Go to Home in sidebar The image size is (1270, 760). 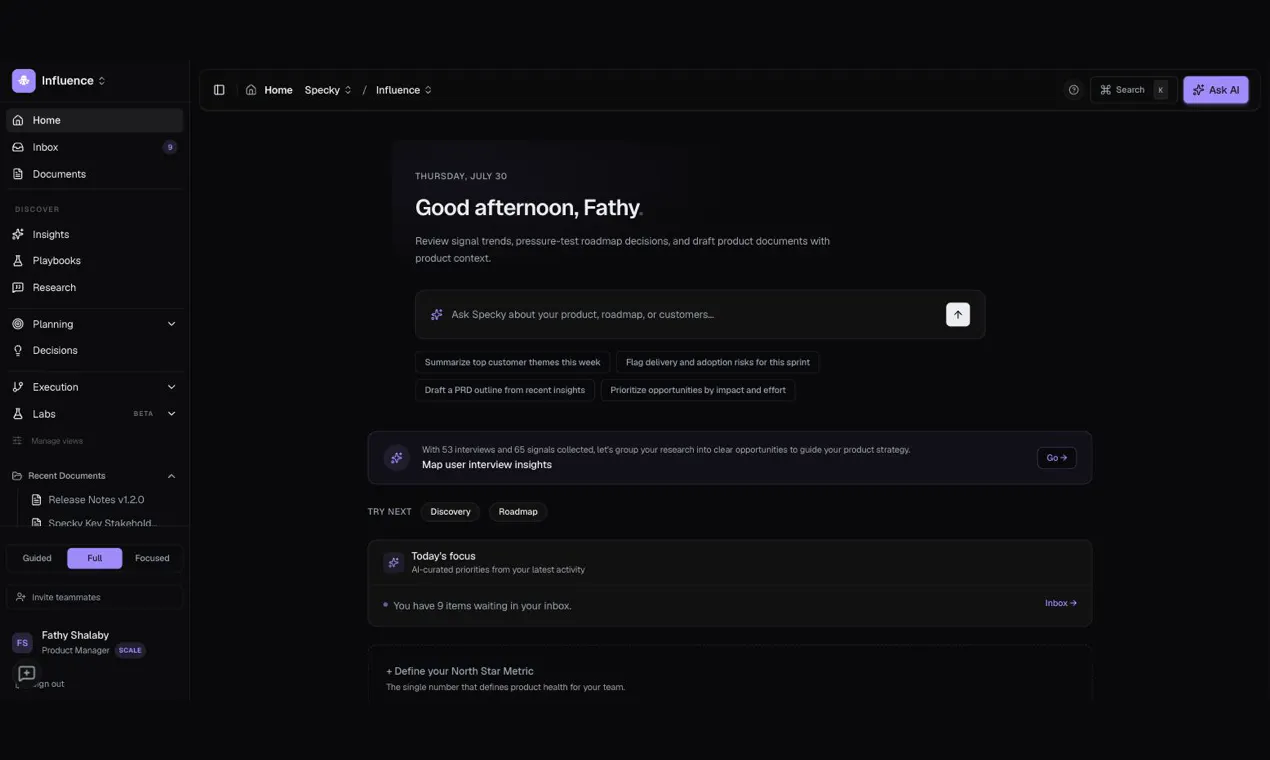95,120
